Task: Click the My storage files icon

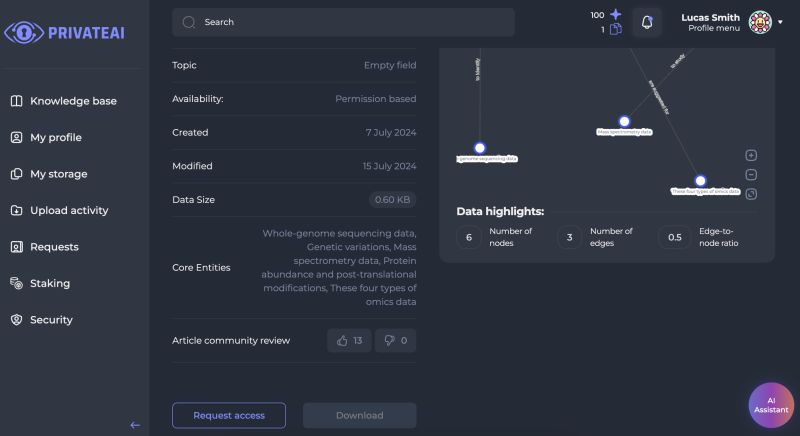Action: 16,174
